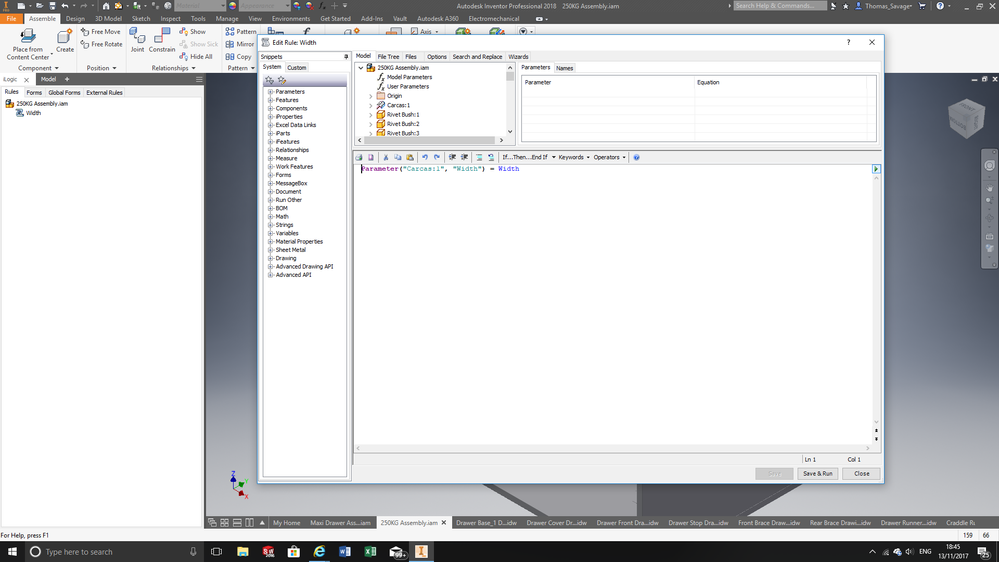
Task: Click the Home icon in Quick Access toolbar
Action: [106, 6]
